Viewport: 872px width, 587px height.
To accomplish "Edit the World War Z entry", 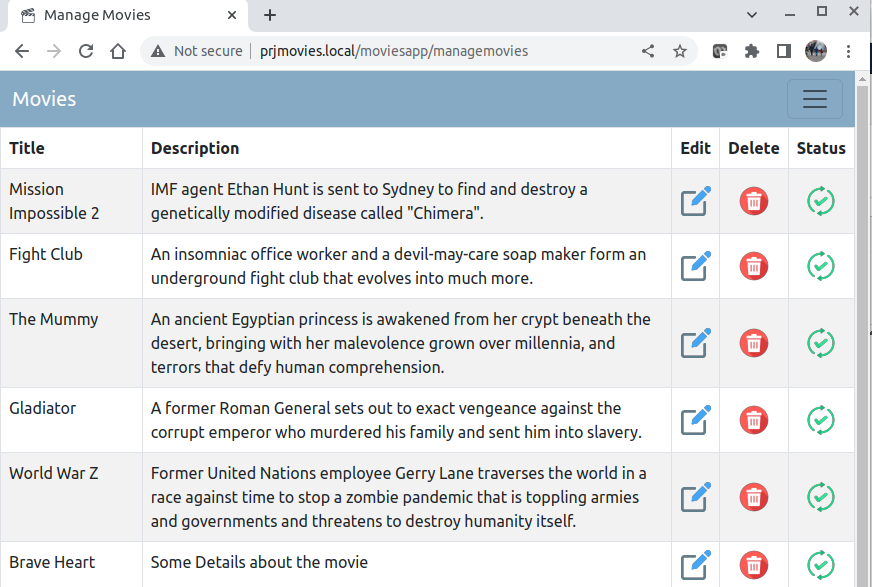I will pos(696,496).
